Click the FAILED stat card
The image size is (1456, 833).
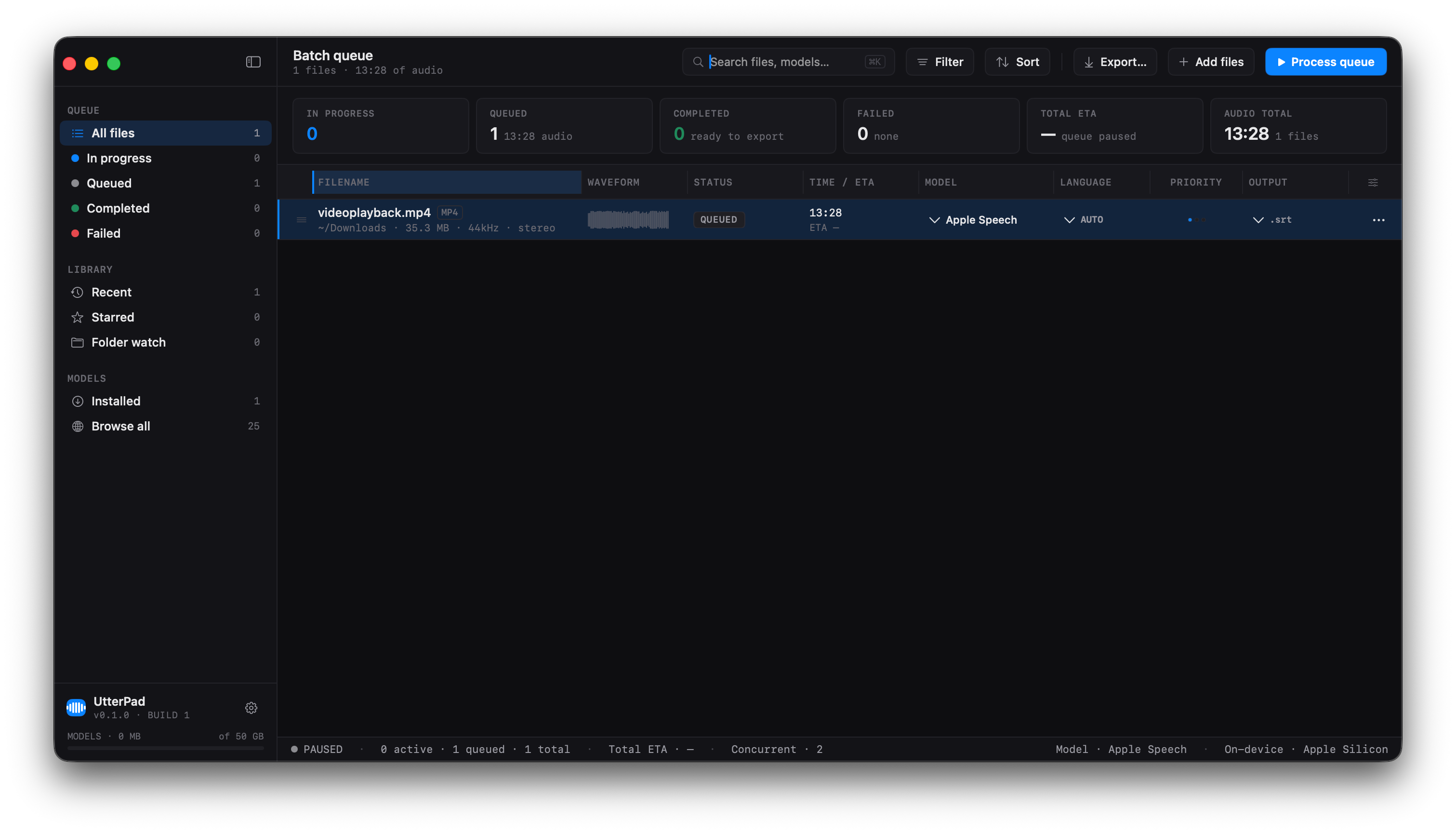point(931,126)
